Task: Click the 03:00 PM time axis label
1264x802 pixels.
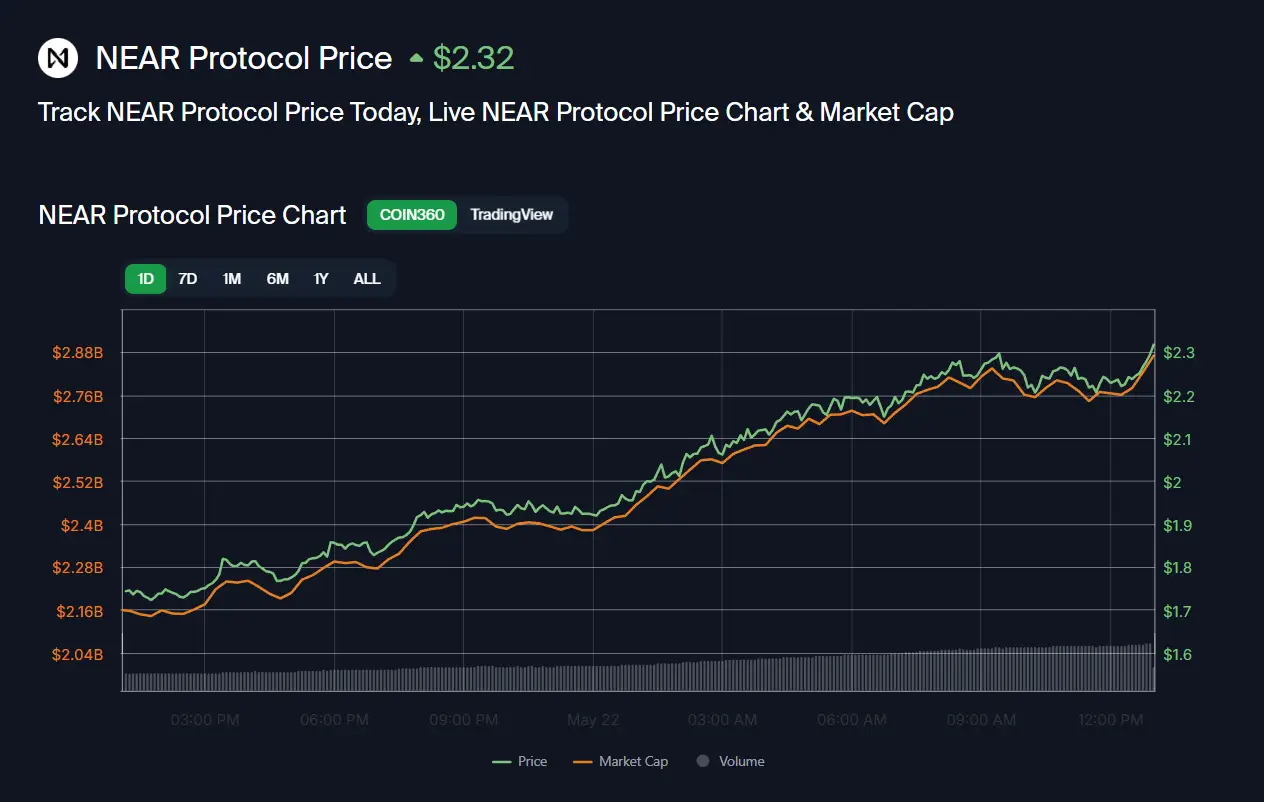Action: tap(205, 720)
